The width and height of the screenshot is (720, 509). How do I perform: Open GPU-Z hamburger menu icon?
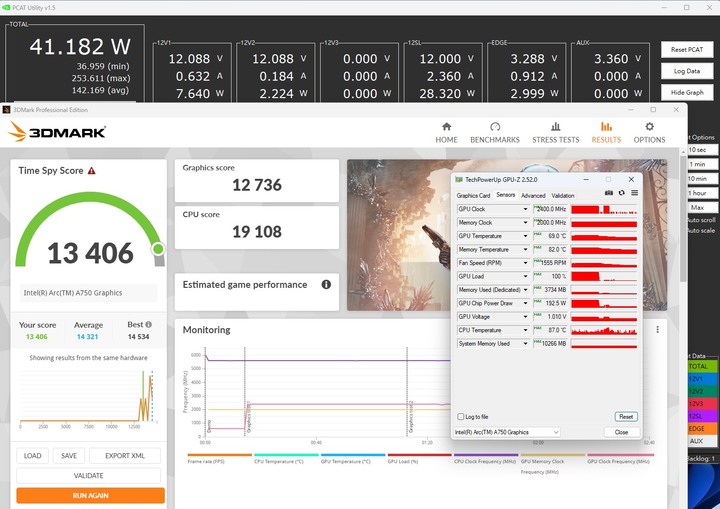[x=634, y=193]
